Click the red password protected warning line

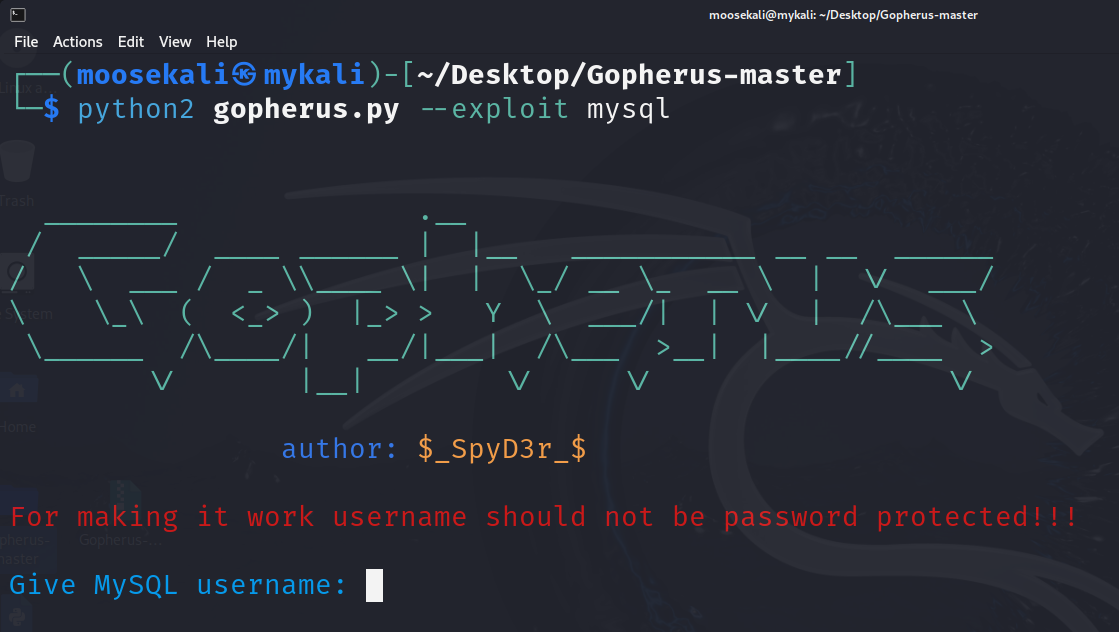tap(544, 517)
